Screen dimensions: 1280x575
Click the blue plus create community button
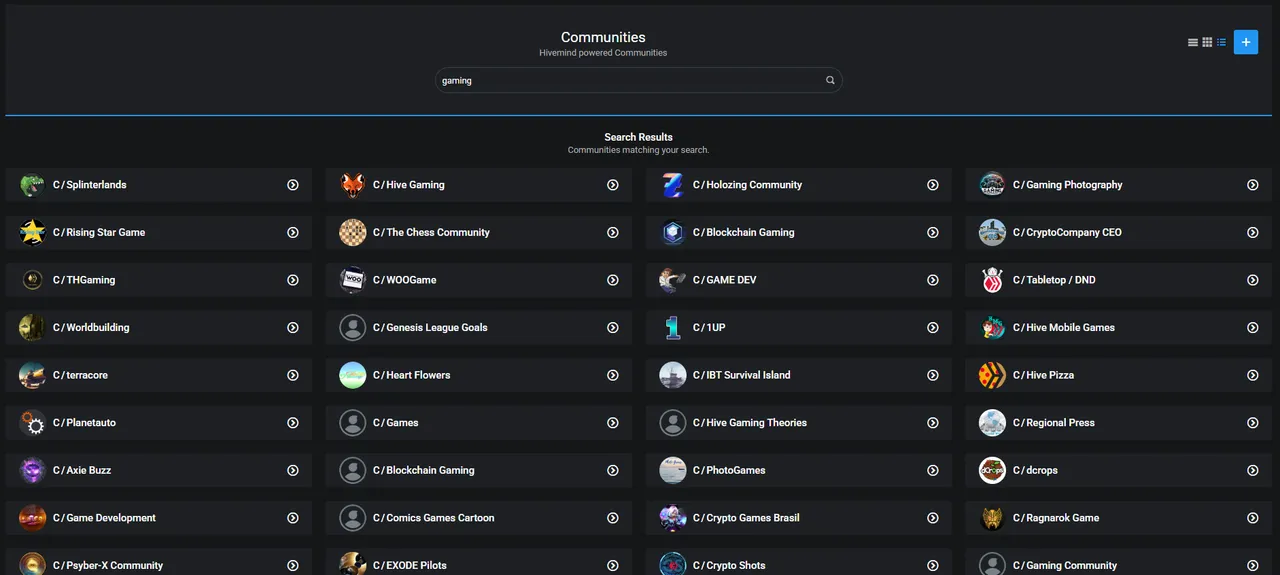click(x=1245, y=42)
